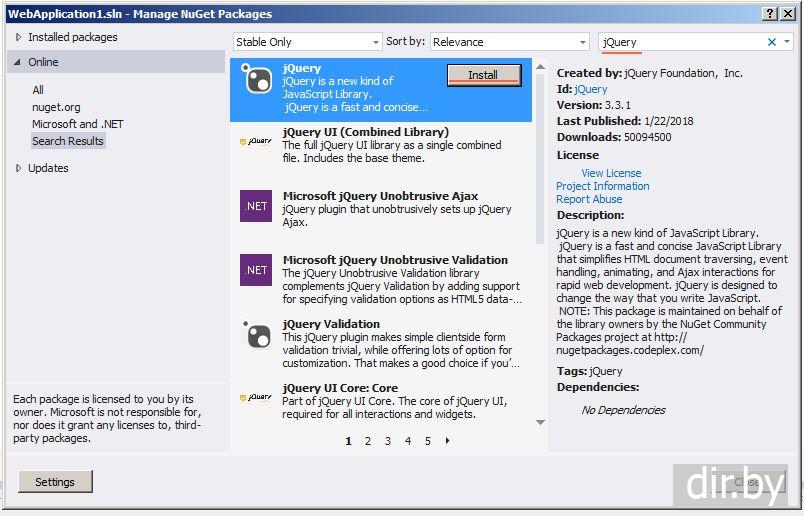Go to results page 5
The image size is (804, 516).
pos(428,441)
